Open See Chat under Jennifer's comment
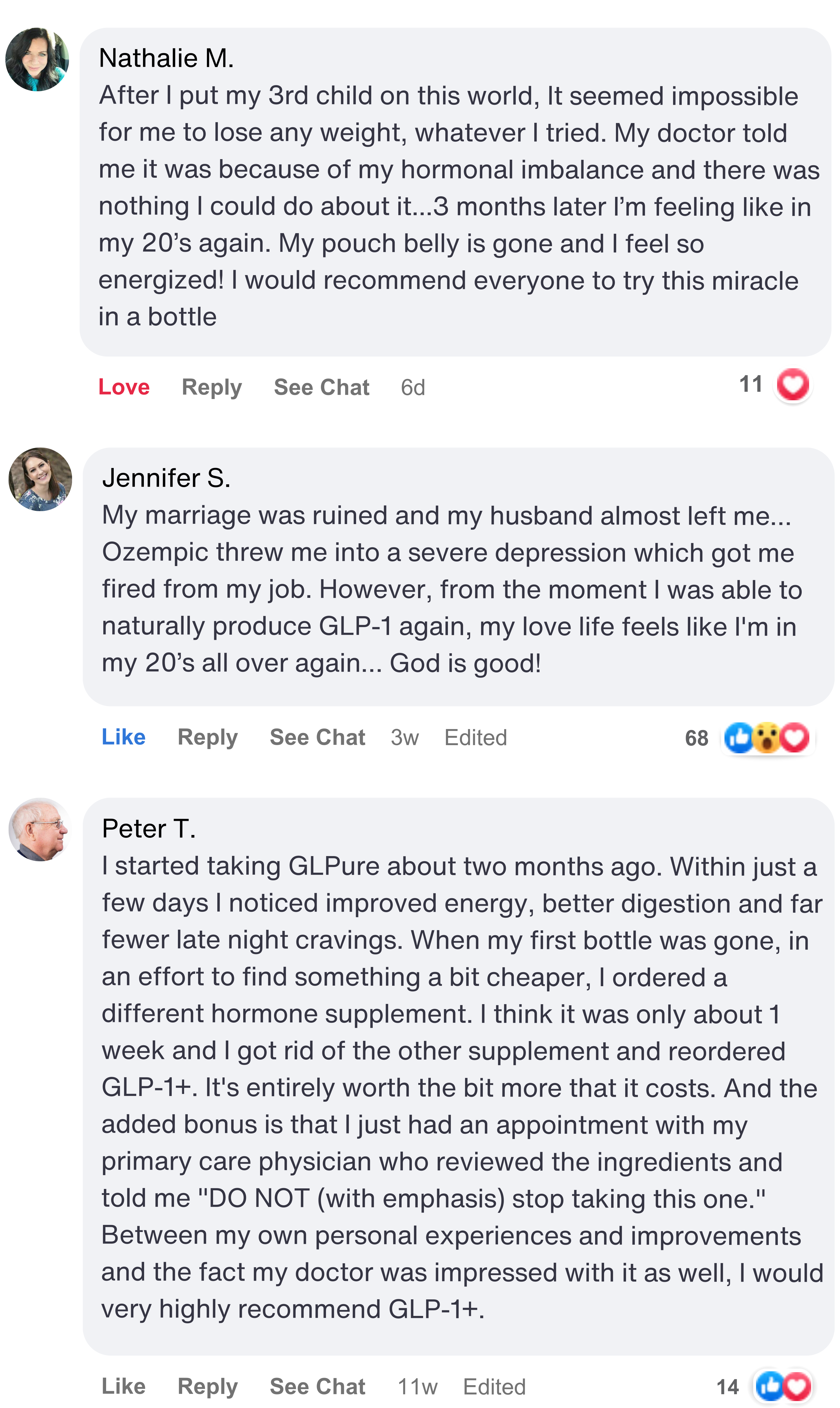The image size is (840, 1408). click(318, 737)
